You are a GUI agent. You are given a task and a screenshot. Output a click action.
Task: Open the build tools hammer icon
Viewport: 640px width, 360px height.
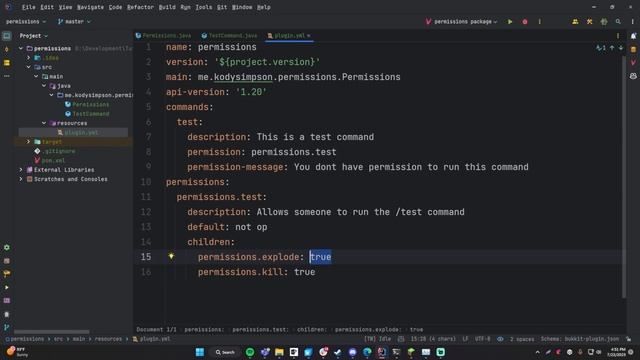[x=589, y=22]
